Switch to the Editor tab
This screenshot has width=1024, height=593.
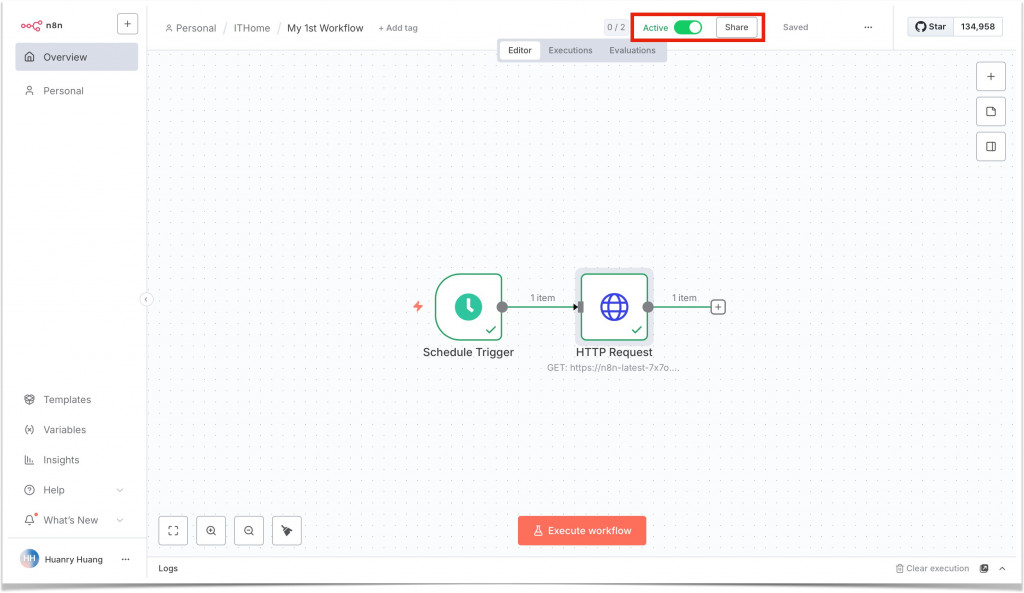(520, 50)
